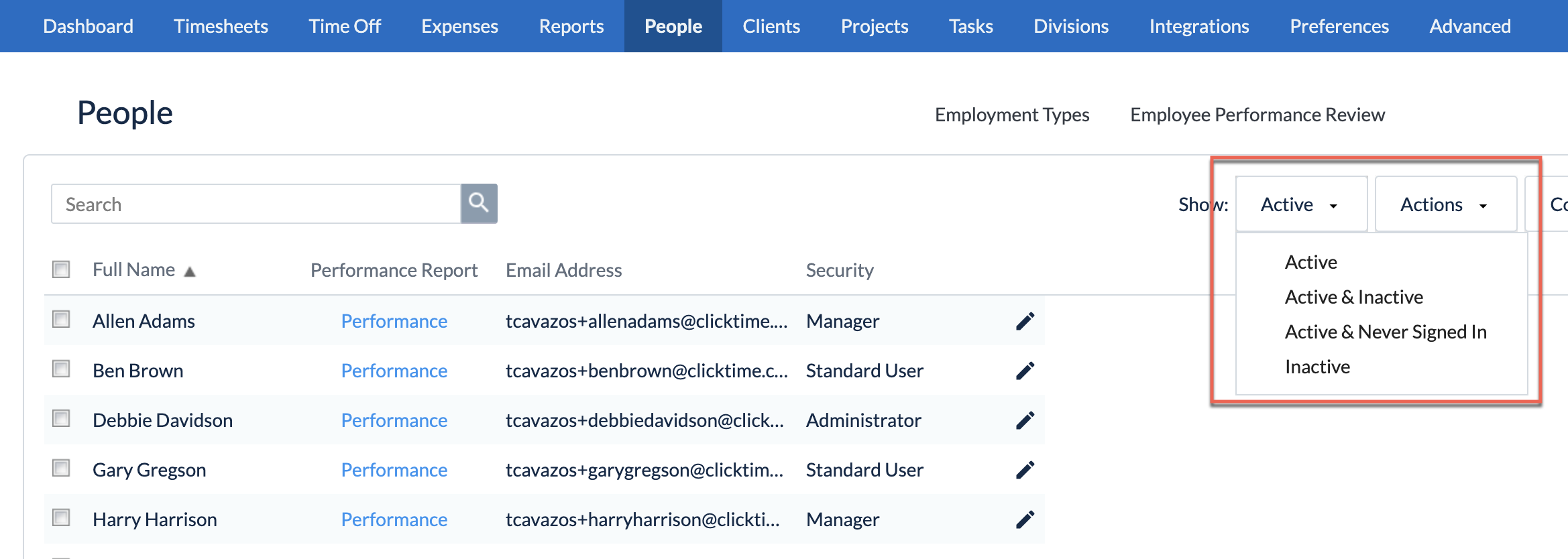
Task: Go to the Dashboard tab
Action: click(88, 26)
